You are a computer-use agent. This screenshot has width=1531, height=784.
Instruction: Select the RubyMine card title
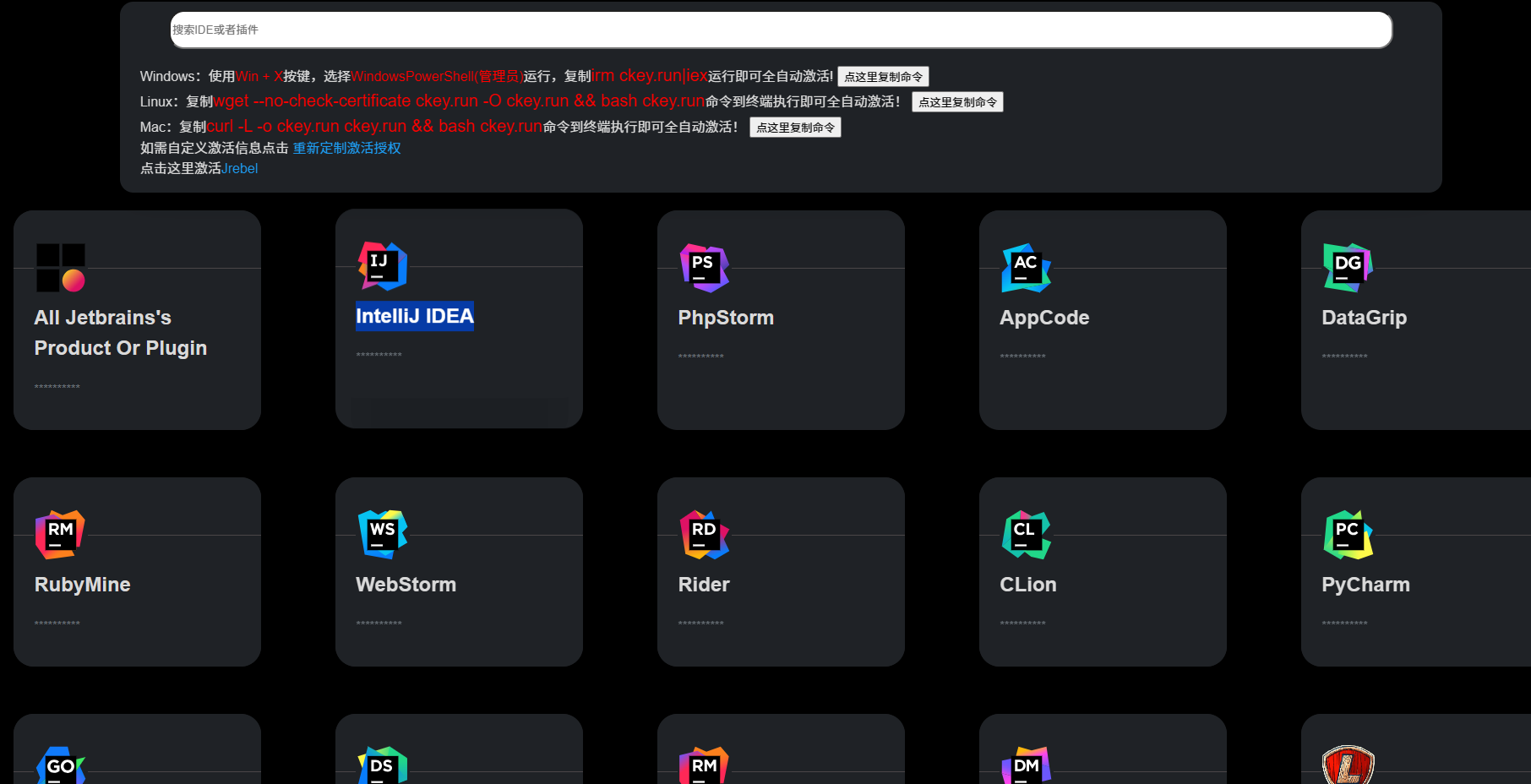click(82, 585)
